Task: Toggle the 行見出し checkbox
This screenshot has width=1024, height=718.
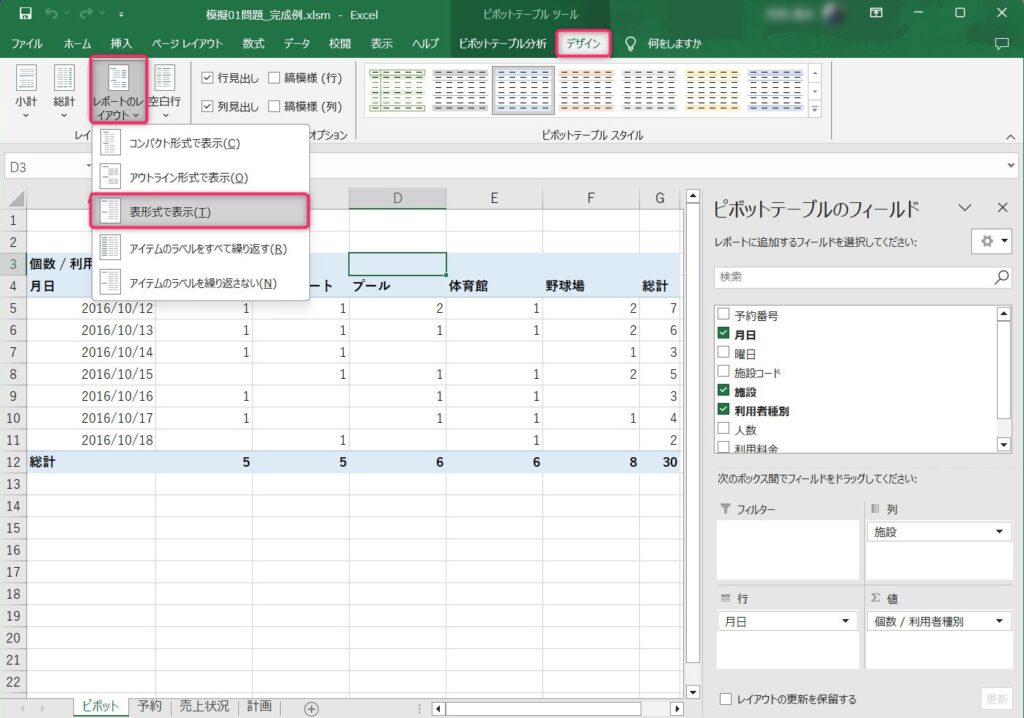Action: tap(208, 78)
